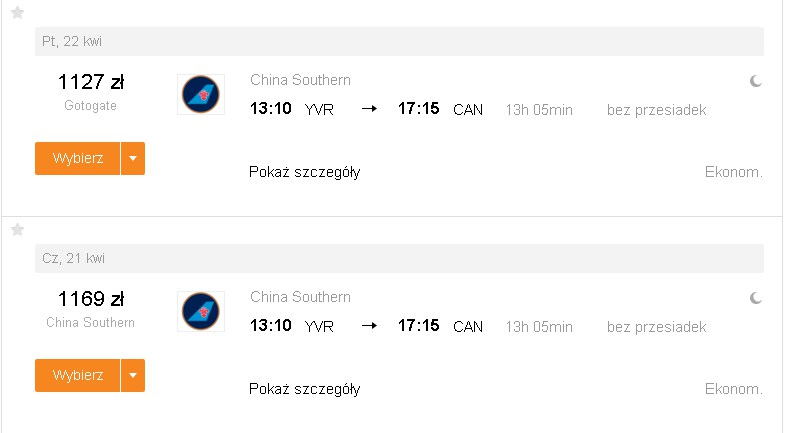This screenshot has width=786, height=433.
Task: Click the arrow between YVR and CAN, second flight
Action: pyautogui.click(x=369, y=325)
